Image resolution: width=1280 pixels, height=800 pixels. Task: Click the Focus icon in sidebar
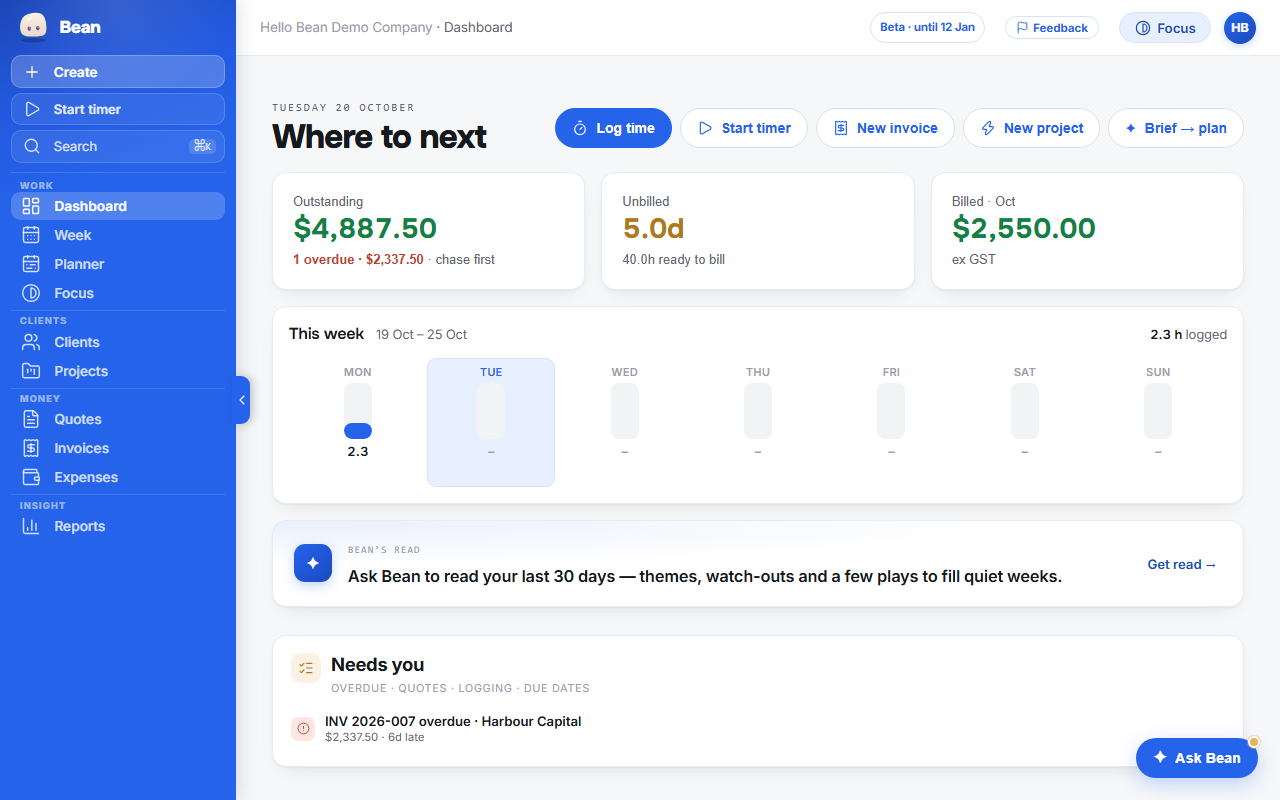pos(31,293)
